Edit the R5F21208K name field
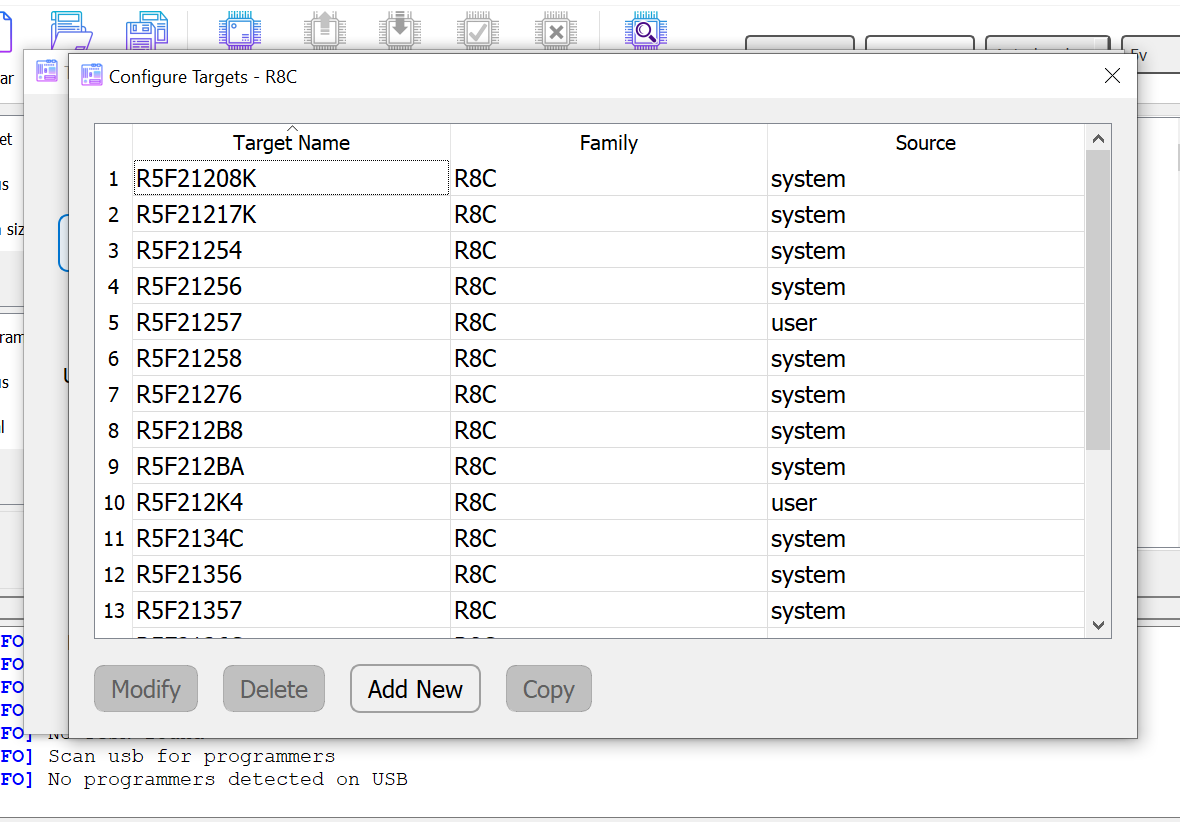Image resolution: width=1180 pixels, height=822 pixels. pyautogui.click(x=290, y=177)
